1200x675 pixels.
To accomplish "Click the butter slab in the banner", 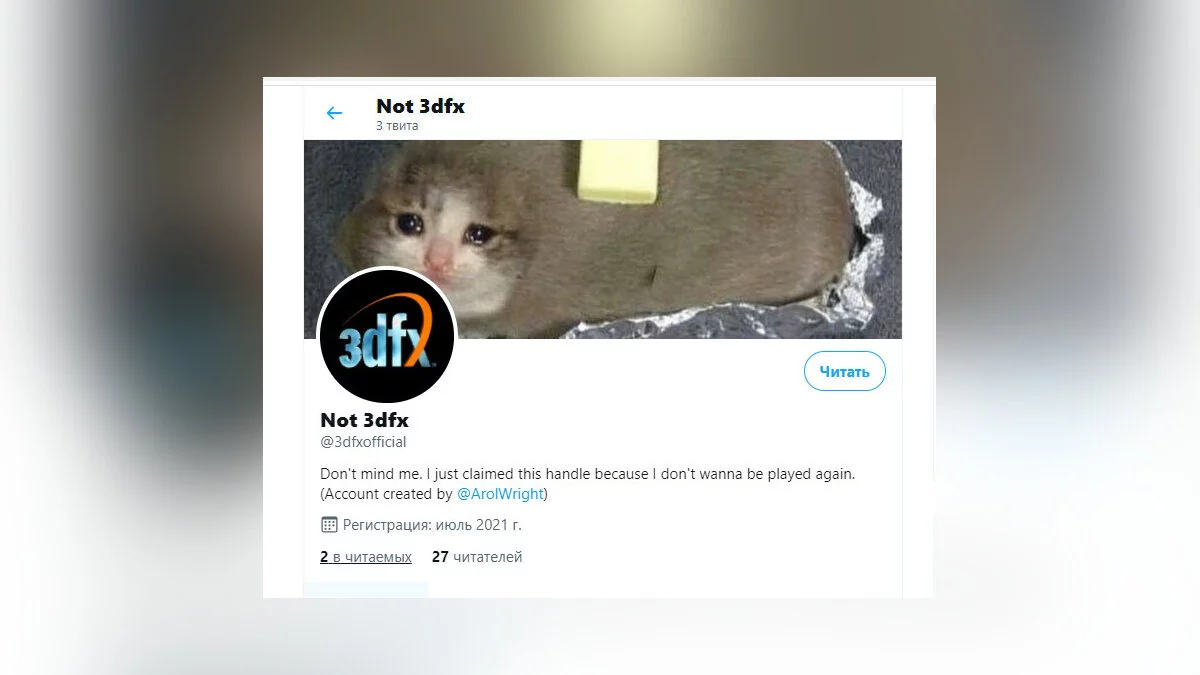I will click(618, 168).
